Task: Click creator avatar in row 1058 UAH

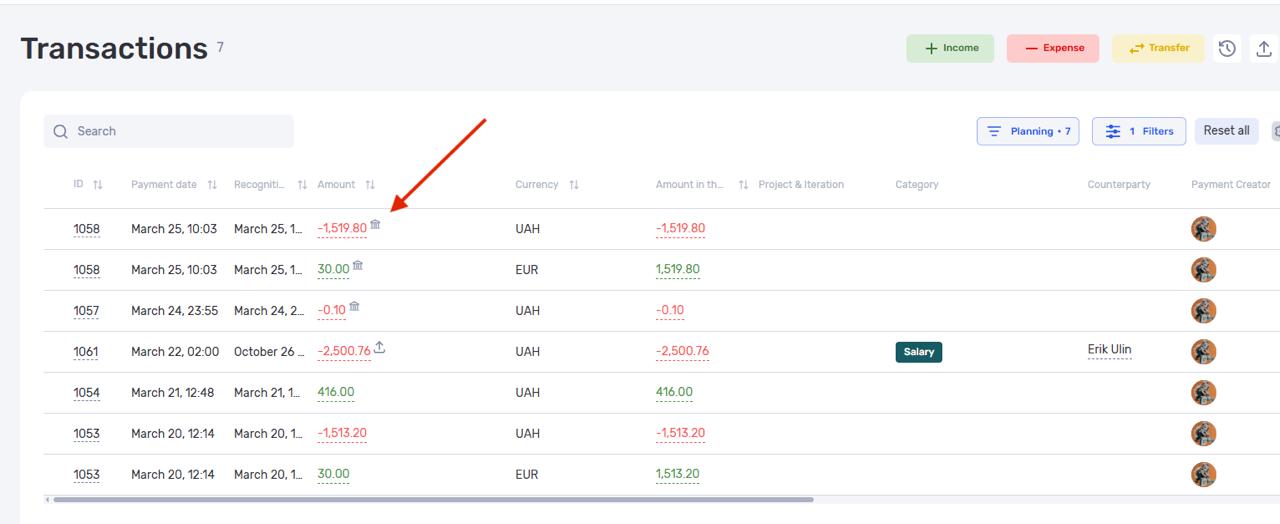Action: (x=1204, y=229)
